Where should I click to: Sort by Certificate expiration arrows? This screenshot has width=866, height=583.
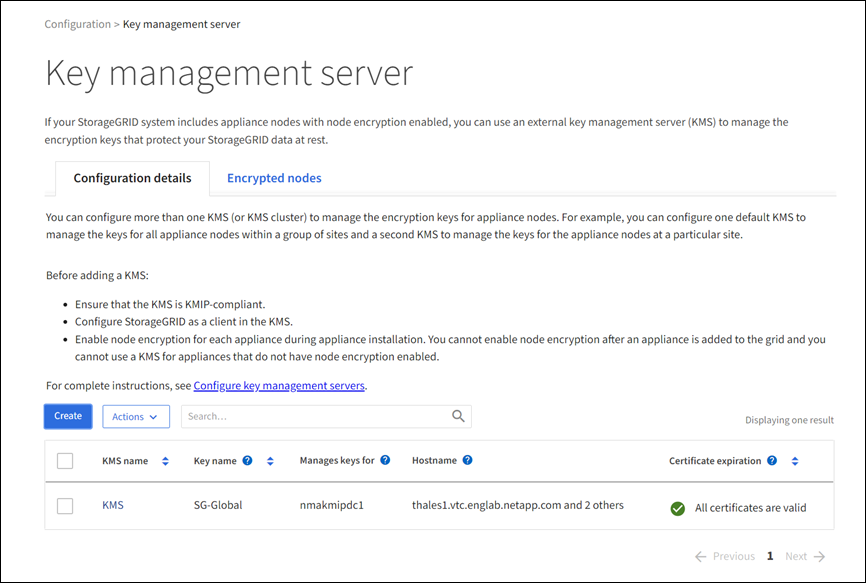tap(795, 461)
